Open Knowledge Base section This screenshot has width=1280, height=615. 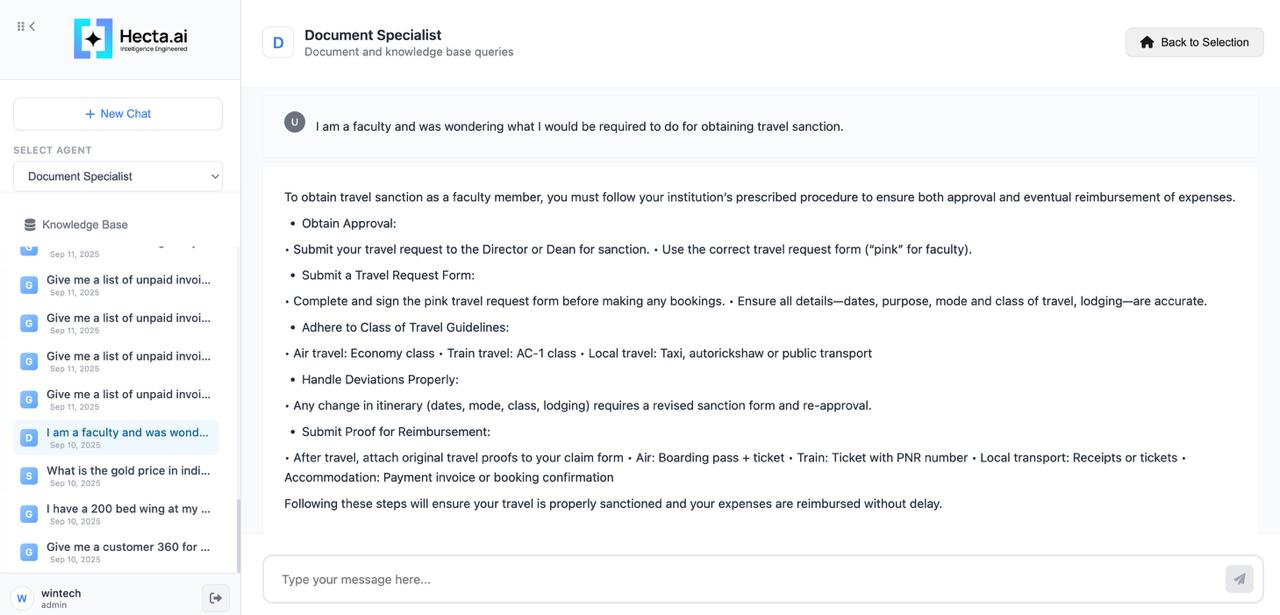click(x=85, y=225)
